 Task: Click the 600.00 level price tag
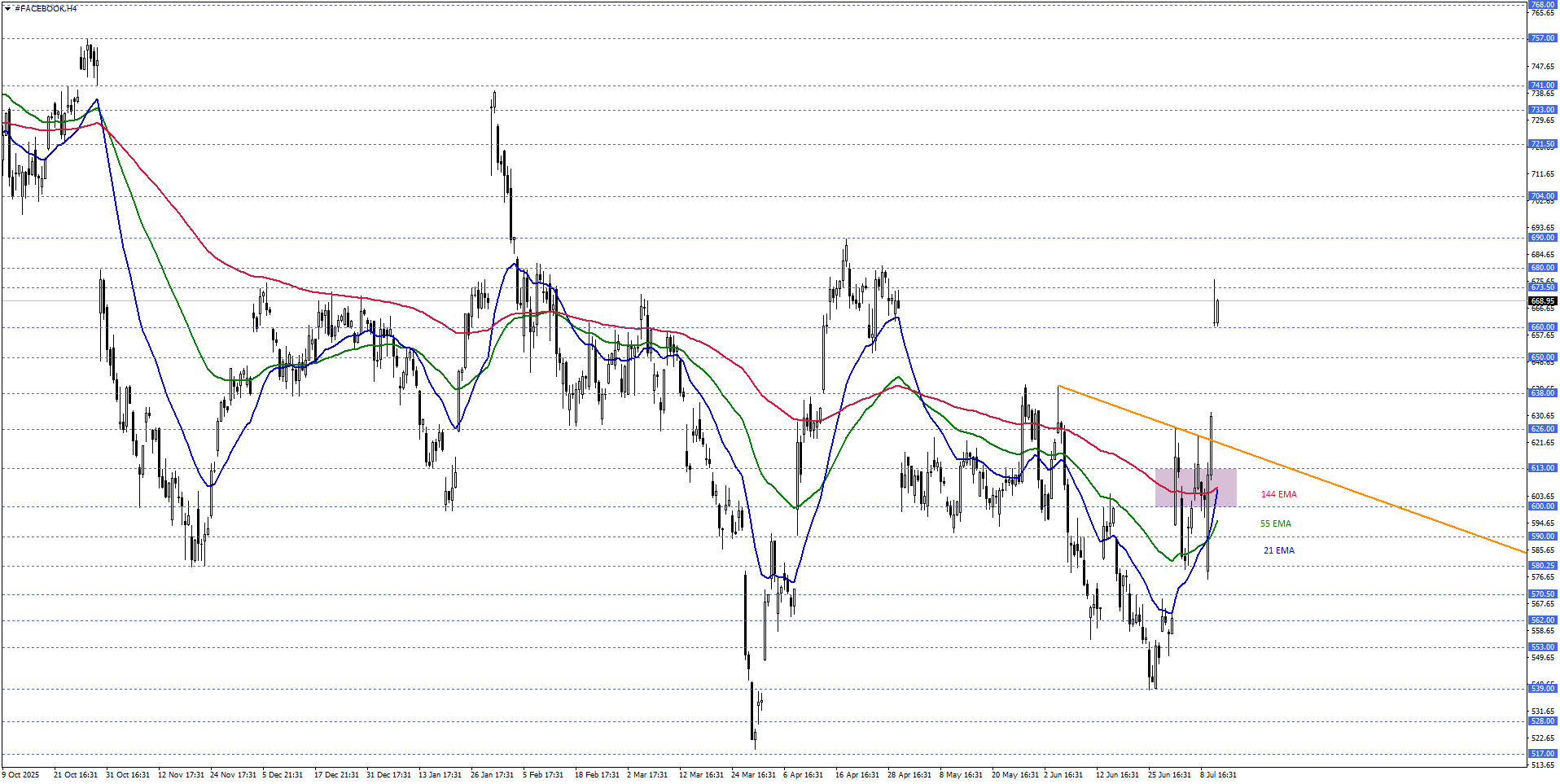[x=1542, y=506]
